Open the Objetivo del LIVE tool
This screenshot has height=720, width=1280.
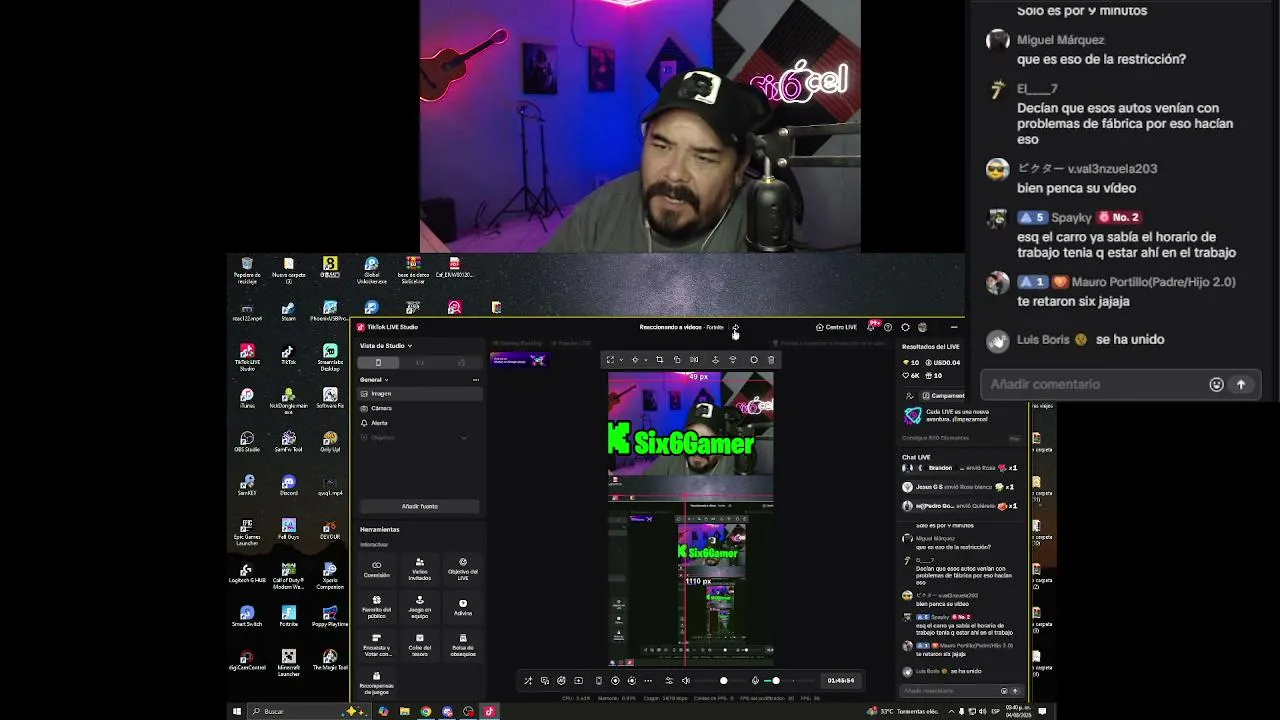point(463,569)
